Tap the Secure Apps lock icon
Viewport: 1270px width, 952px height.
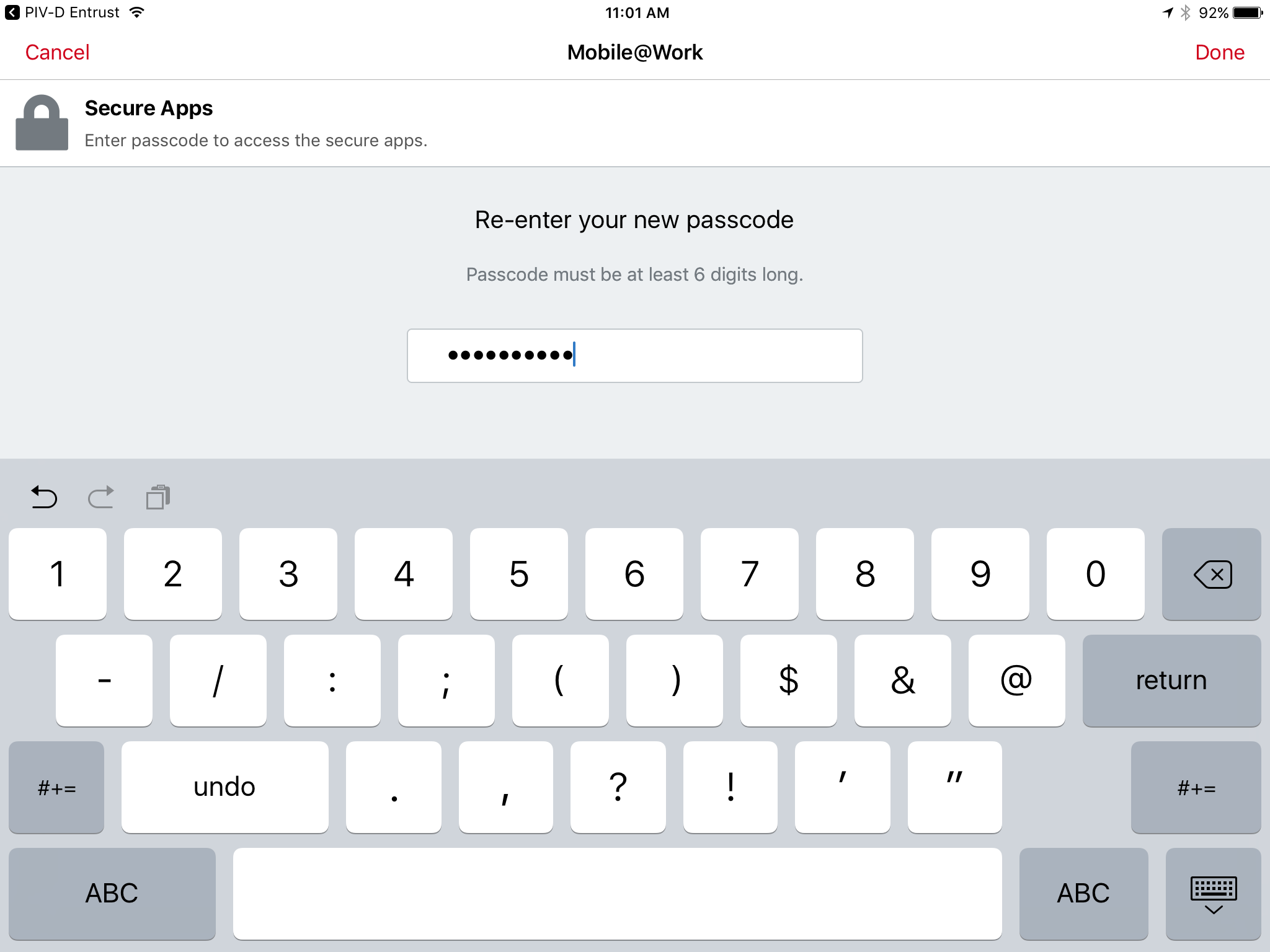(x=42, y=123)
